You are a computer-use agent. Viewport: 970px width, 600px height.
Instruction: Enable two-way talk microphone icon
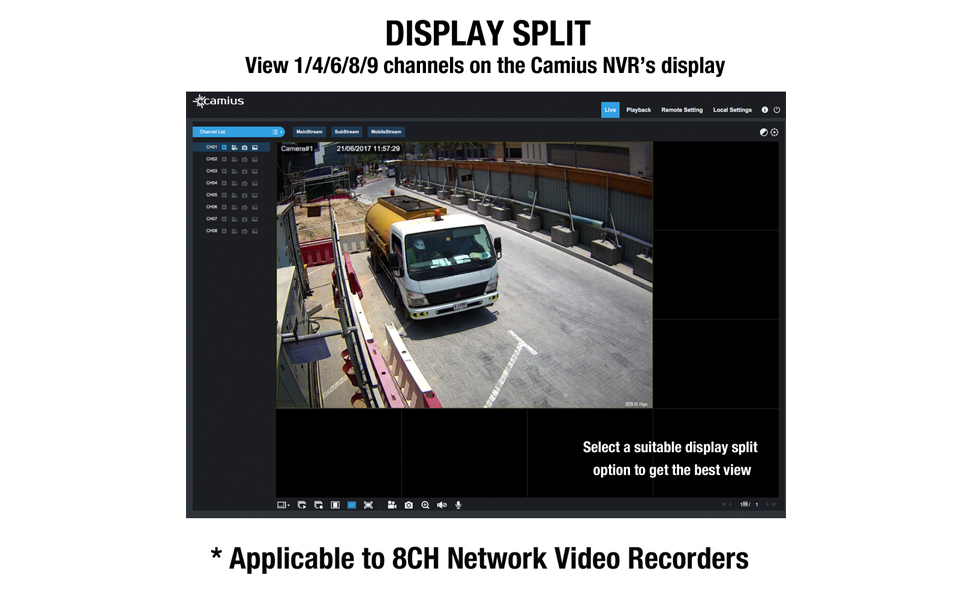[x=459, y=505]
